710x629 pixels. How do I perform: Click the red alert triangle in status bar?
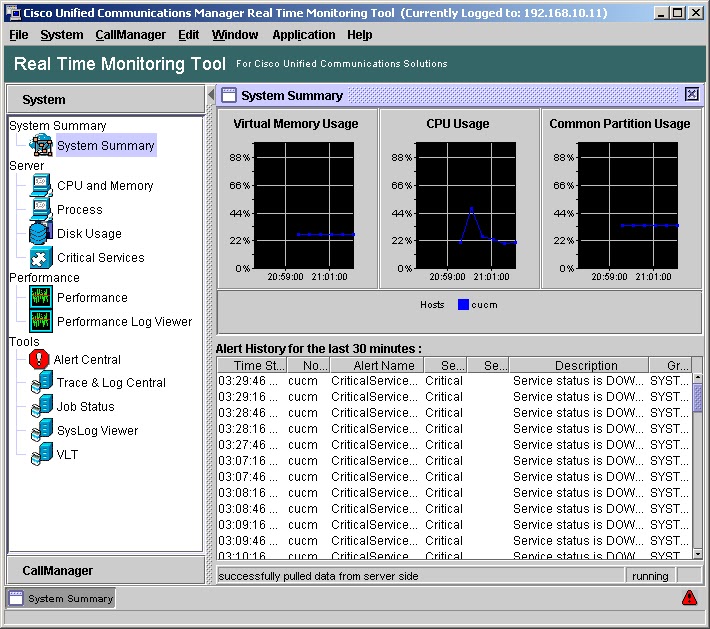click(689, 598)
